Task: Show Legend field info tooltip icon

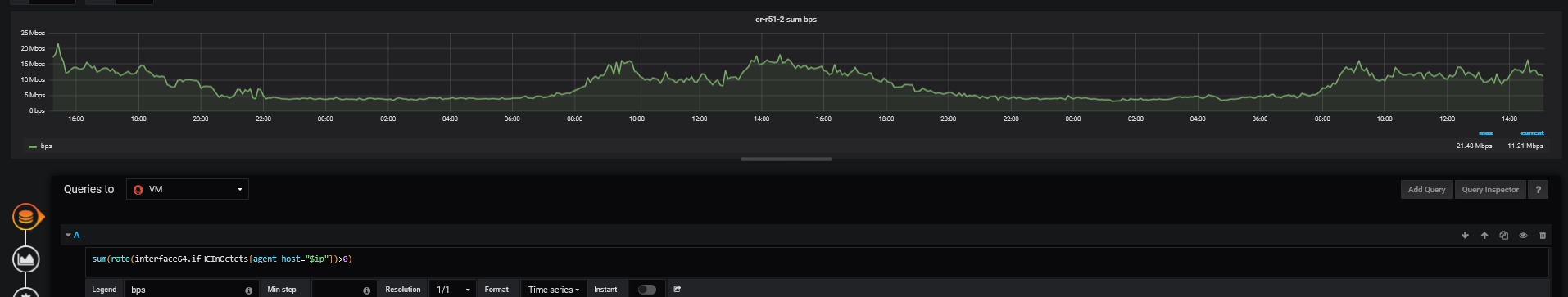Action: 249,290
